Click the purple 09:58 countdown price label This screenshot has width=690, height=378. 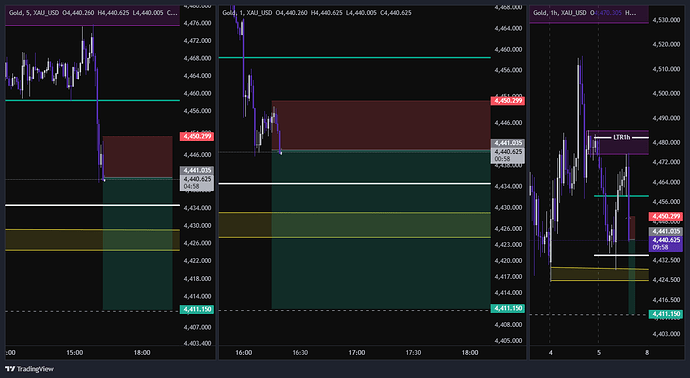coord(666,244)
